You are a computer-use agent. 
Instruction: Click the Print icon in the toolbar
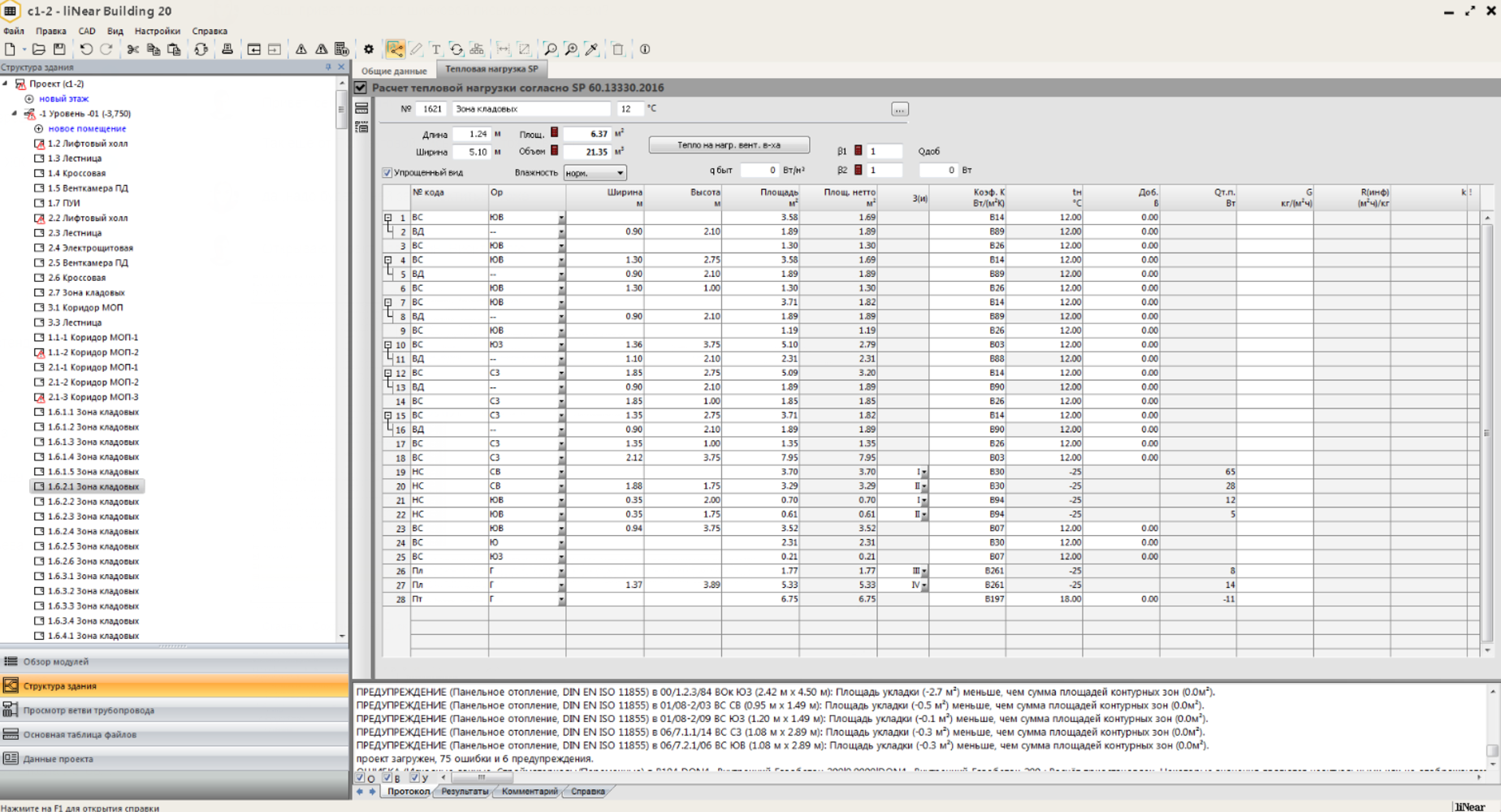227,50
